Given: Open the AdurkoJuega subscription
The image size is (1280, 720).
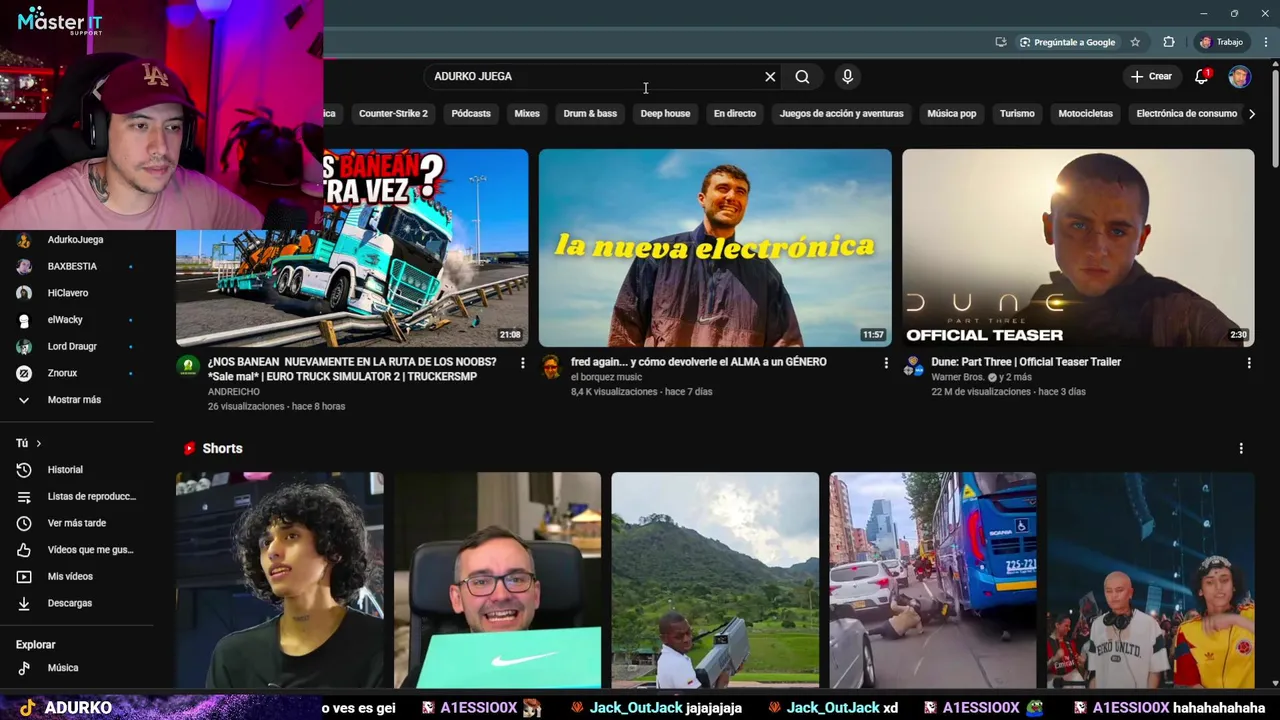Looking at the screenshot, I should [76, 240].
